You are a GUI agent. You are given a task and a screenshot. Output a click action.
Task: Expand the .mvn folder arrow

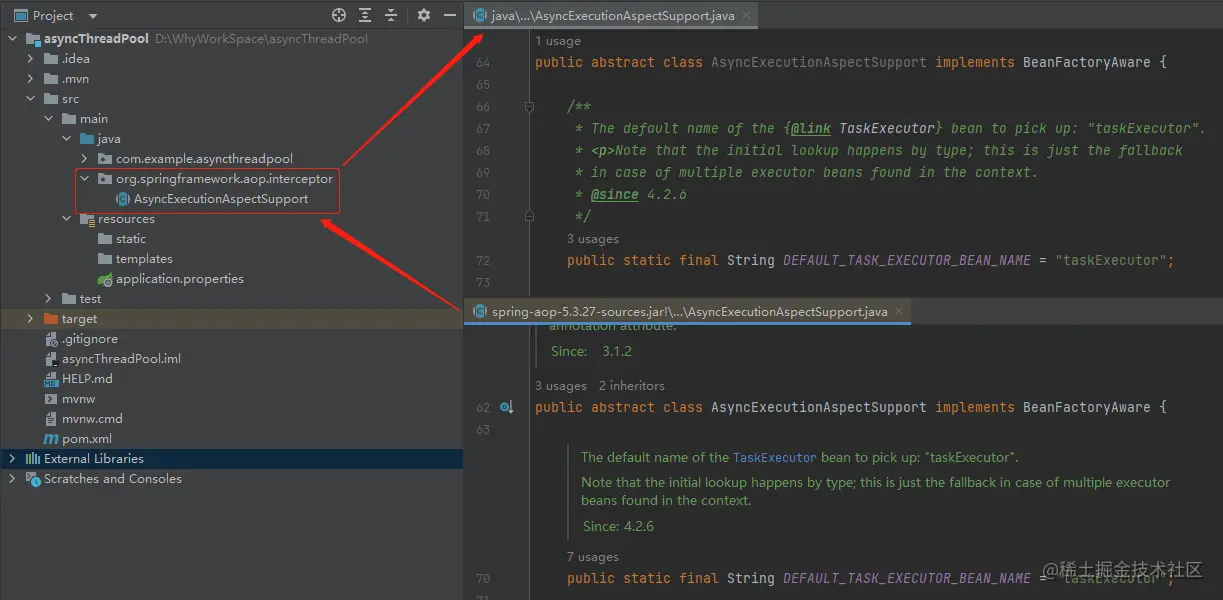[x=31, y=79]
